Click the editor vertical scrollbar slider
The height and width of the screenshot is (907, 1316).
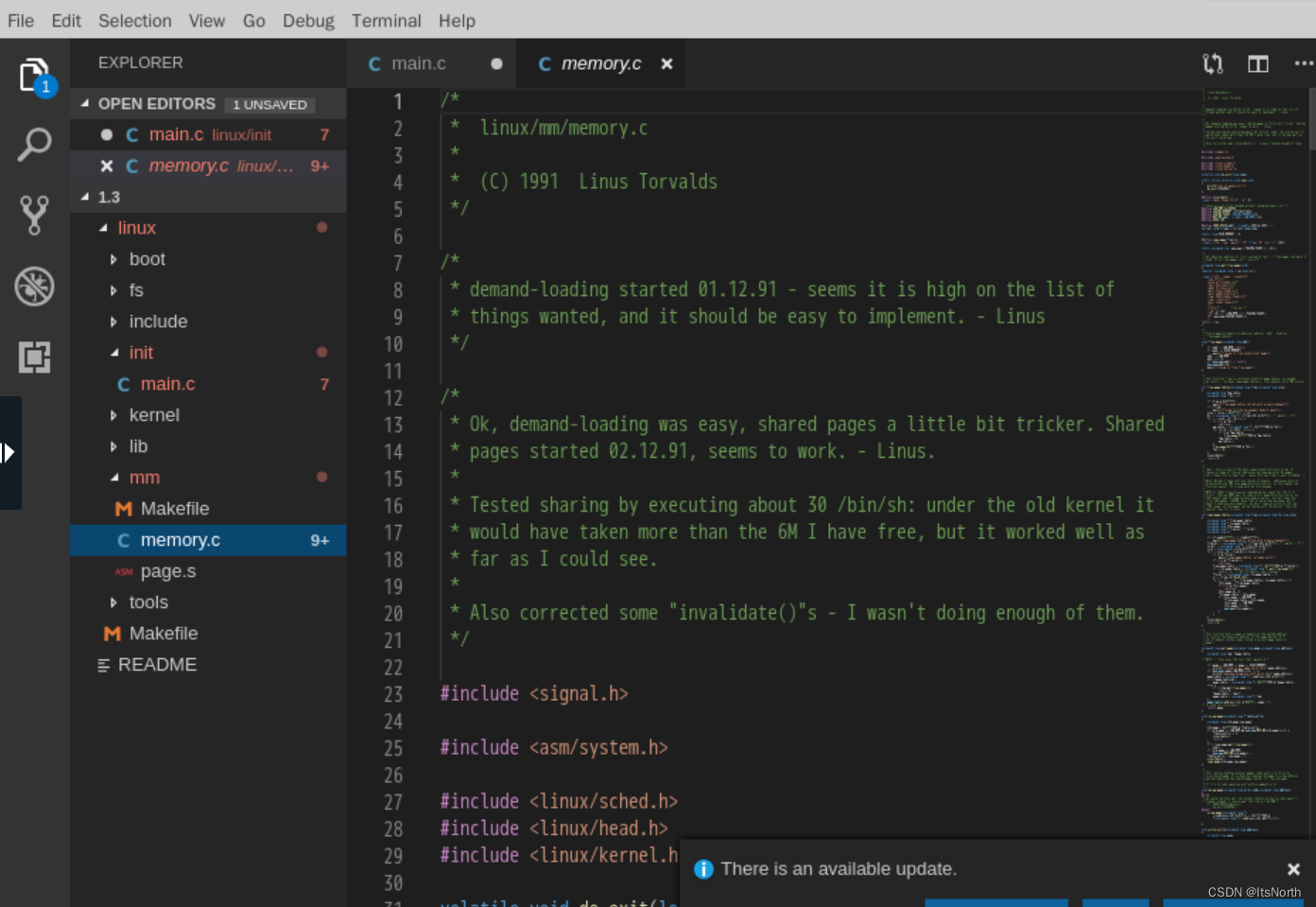coord(1312,118)
